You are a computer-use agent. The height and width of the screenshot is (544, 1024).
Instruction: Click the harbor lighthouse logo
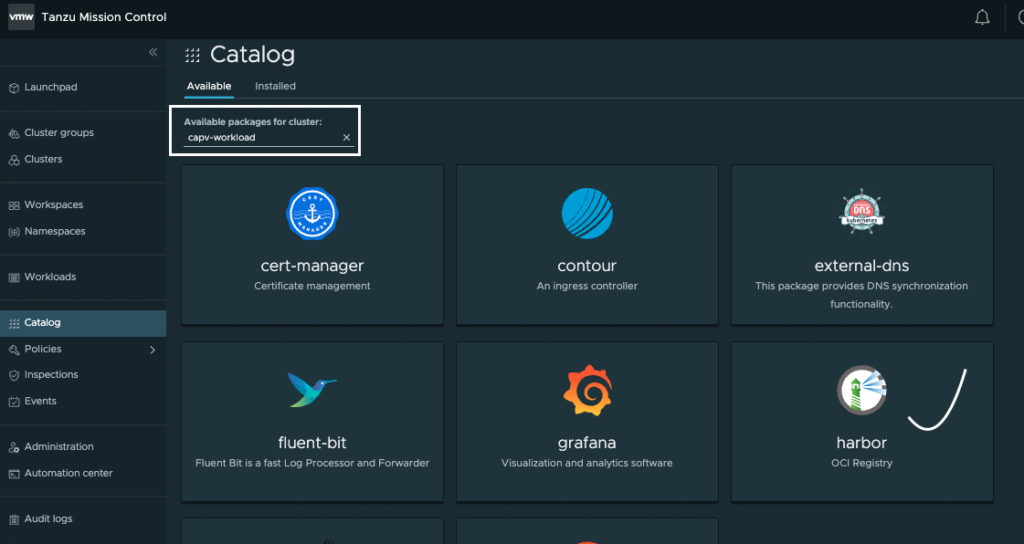[862, 390]
